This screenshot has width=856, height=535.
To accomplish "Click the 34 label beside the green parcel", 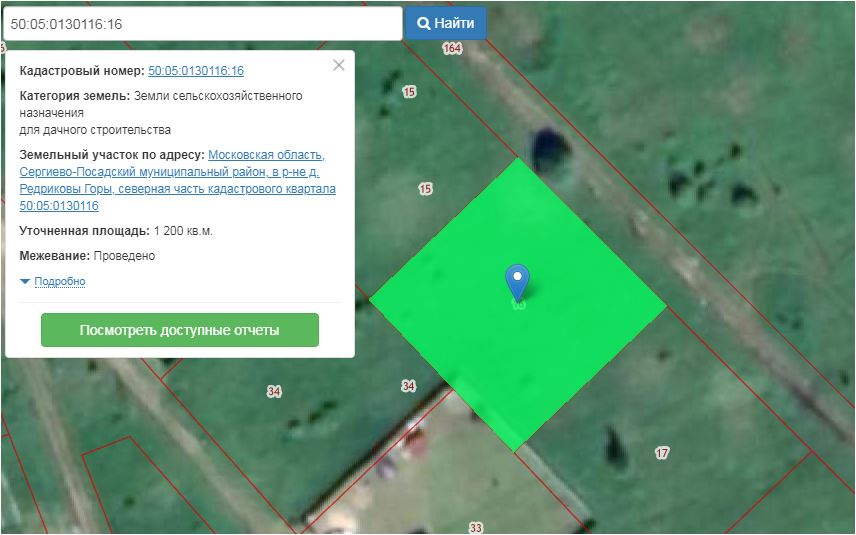I will [408, 385].
